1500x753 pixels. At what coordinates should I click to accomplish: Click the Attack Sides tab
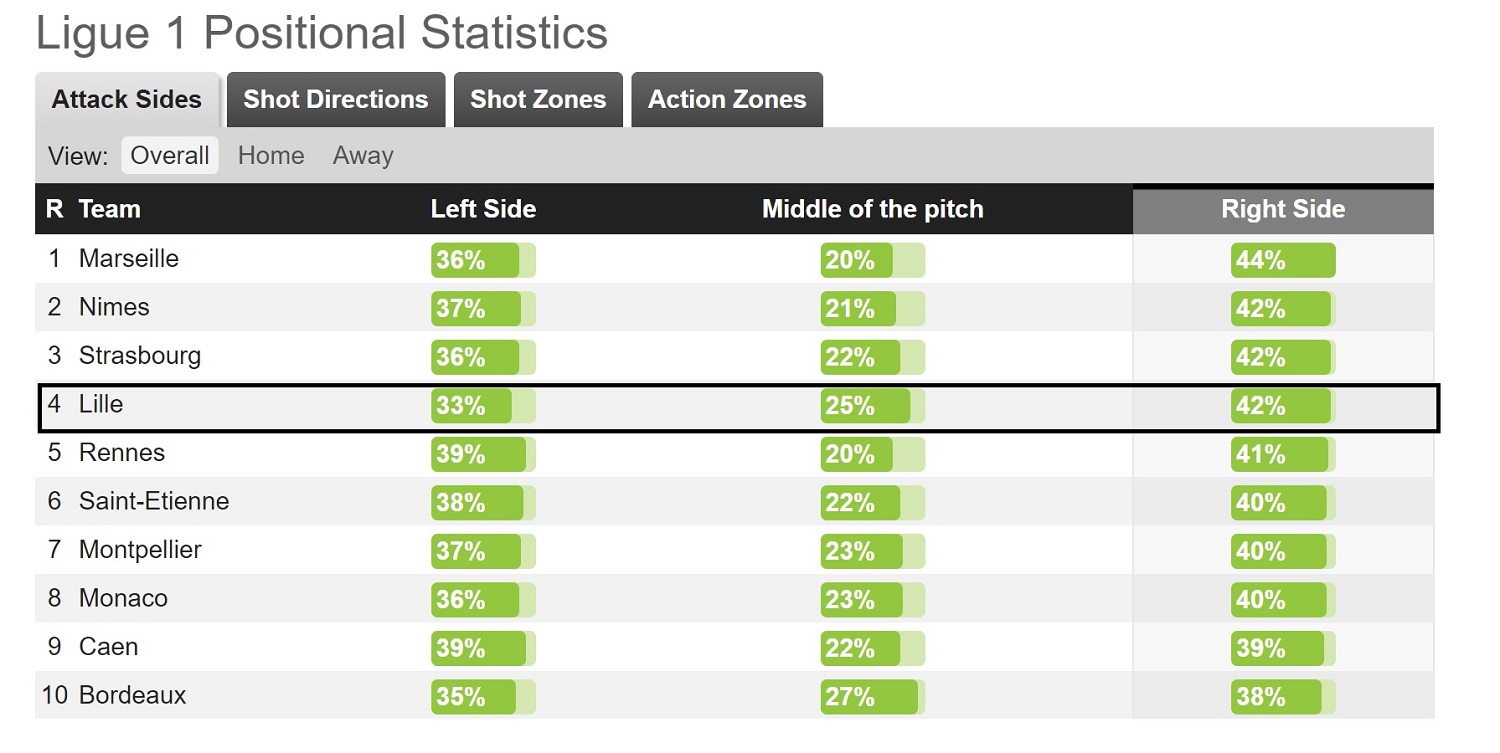[127, 100]
